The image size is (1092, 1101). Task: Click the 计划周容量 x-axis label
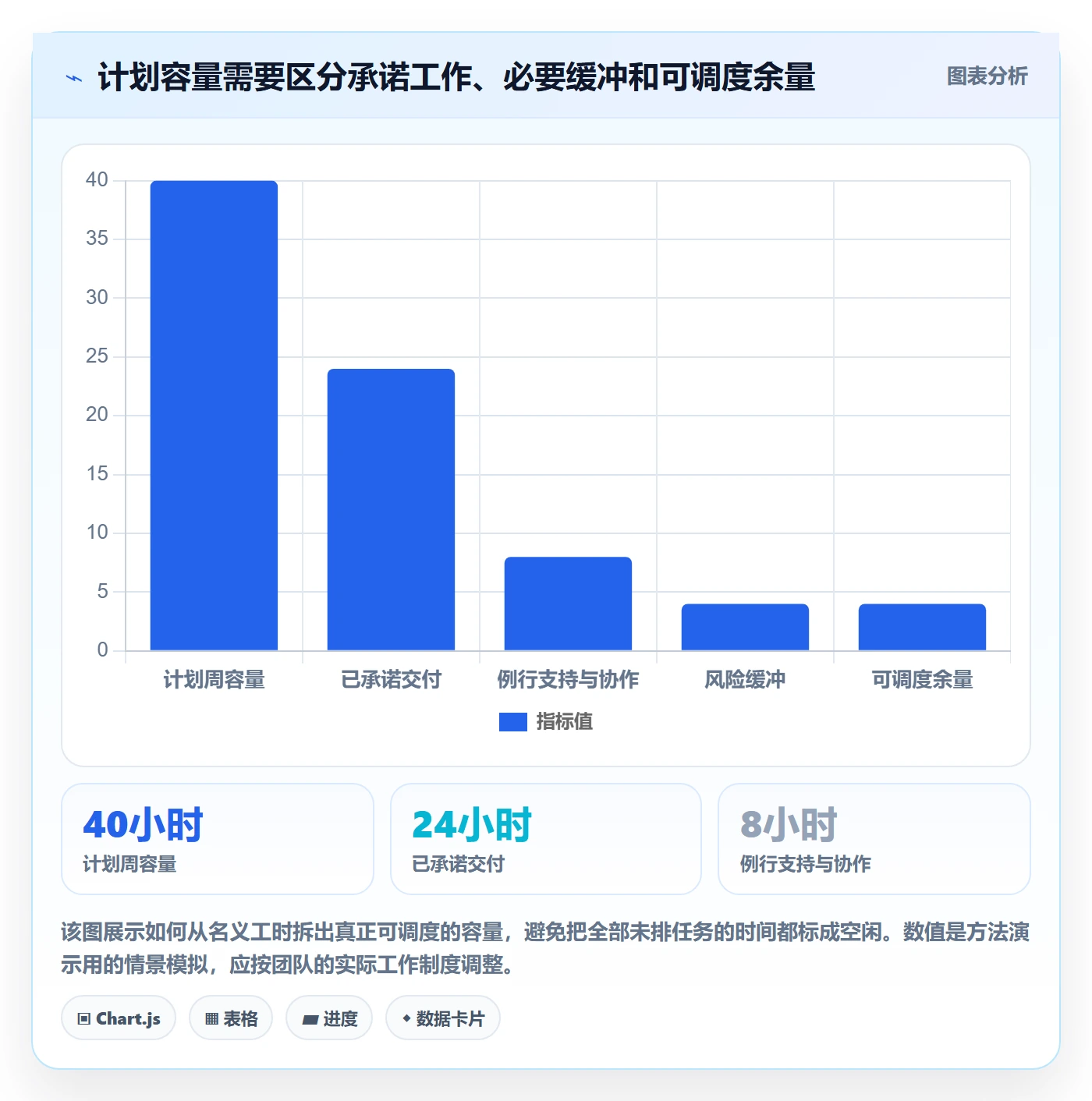[x=214, y=680]
